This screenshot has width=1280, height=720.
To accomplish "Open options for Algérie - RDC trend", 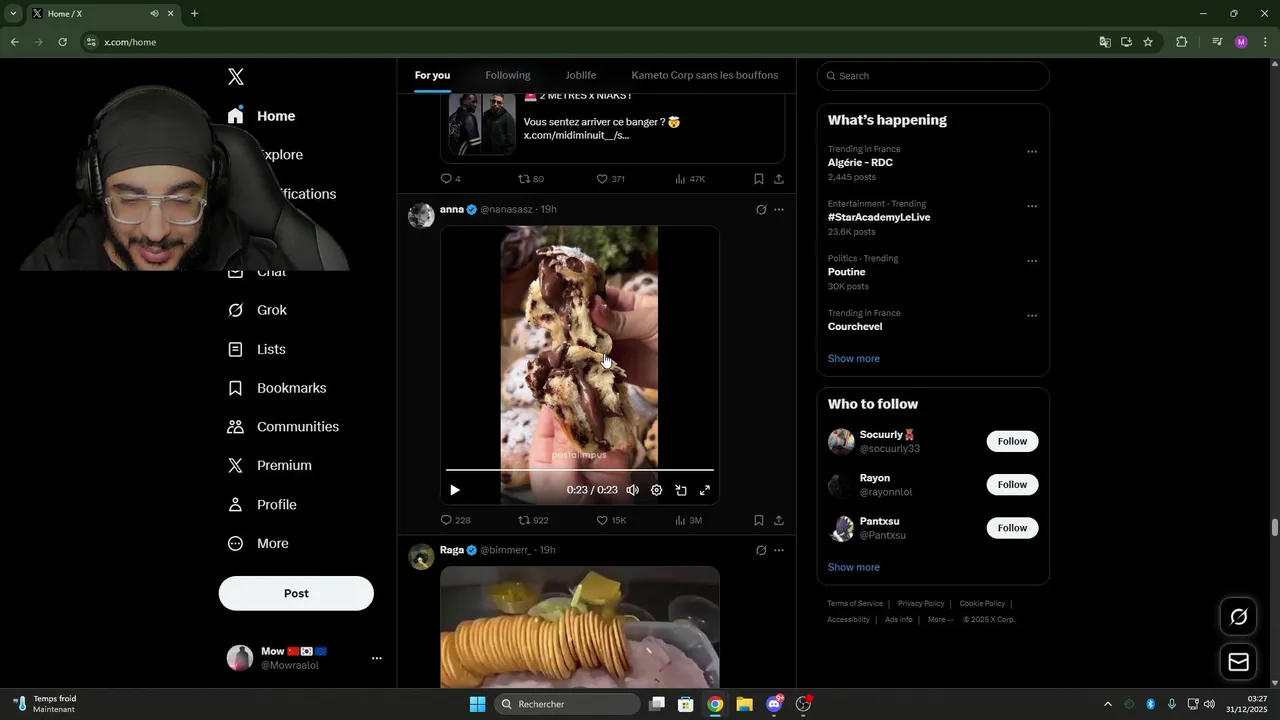I will pyautogui.click(x=1032, y=152).
